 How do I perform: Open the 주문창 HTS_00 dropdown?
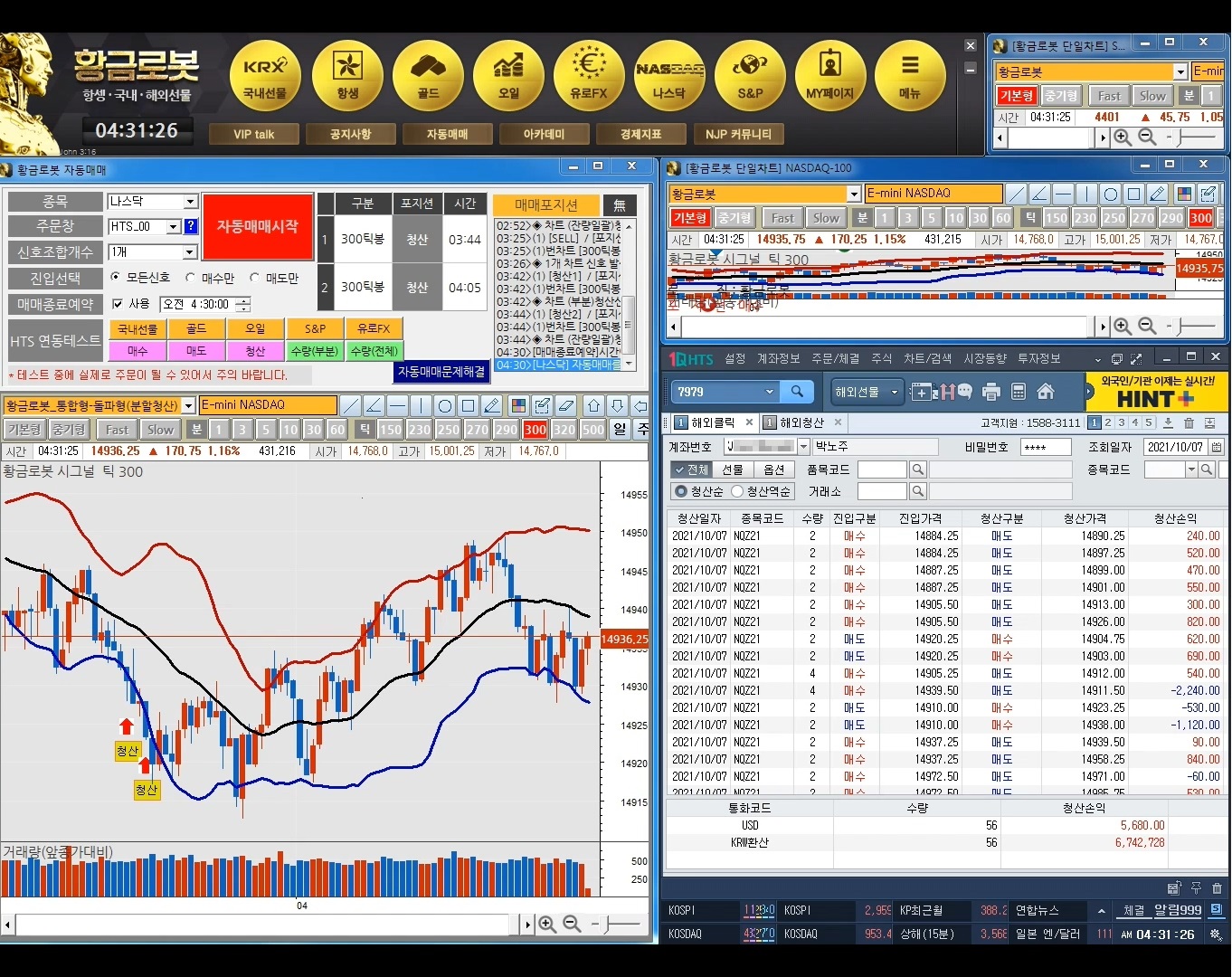coord(174,227)
